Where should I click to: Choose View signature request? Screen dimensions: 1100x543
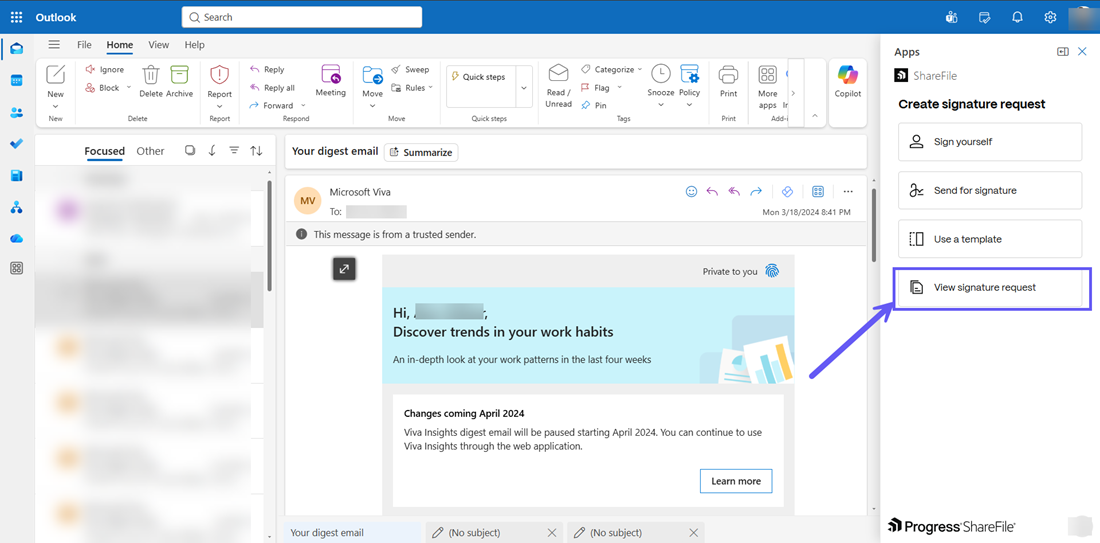point(990,288)
